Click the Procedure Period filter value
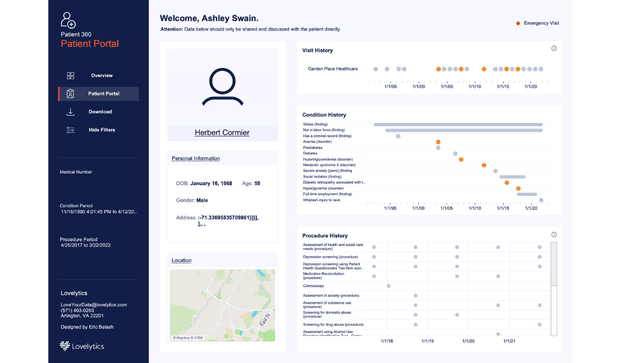 point(86,245)
